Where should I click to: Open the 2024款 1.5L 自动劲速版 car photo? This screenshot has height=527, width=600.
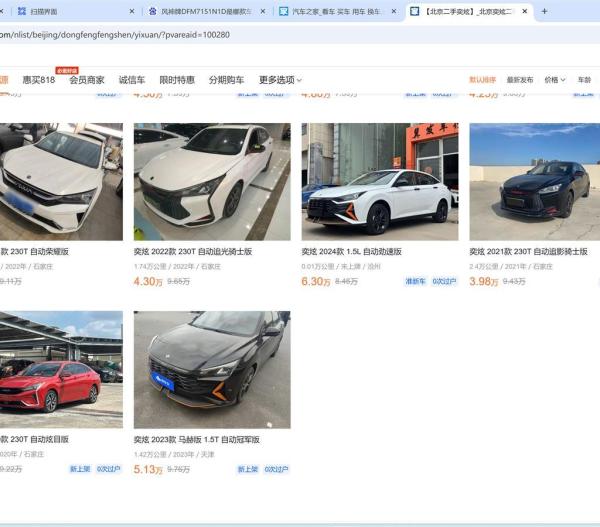pyautogui.click(x=380, y=182)
